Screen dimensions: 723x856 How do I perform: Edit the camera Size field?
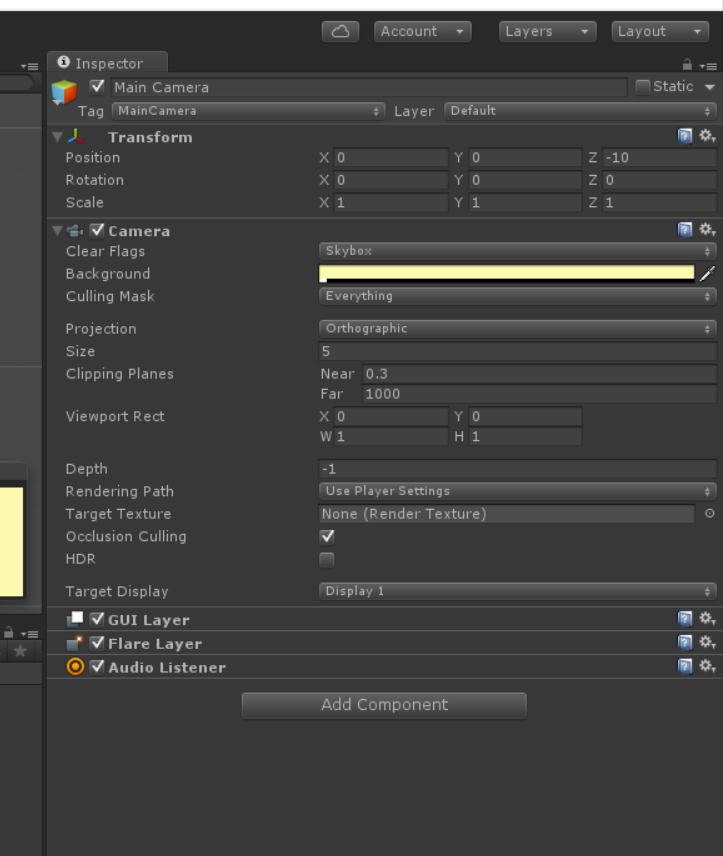[518, 351]
